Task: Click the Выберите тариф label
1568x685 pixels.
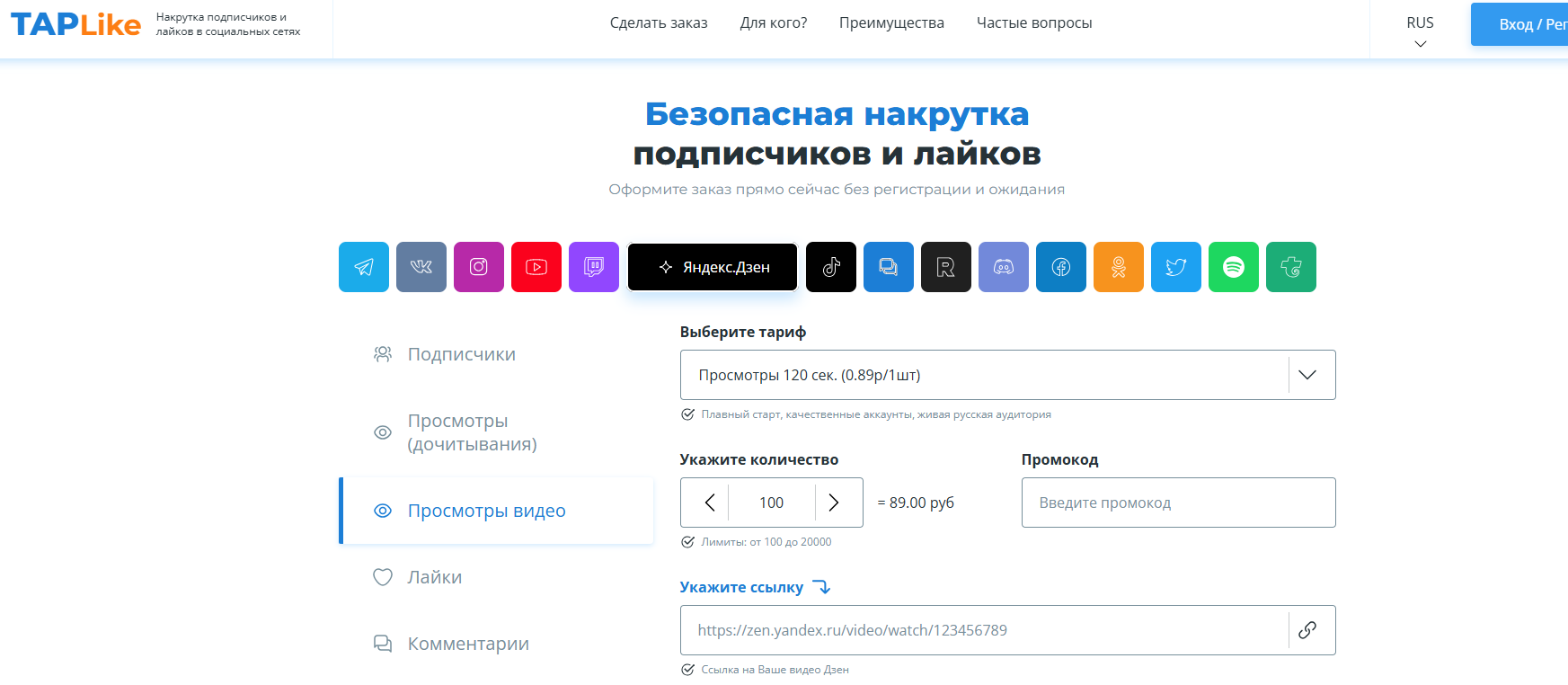Action: [743, 332]
